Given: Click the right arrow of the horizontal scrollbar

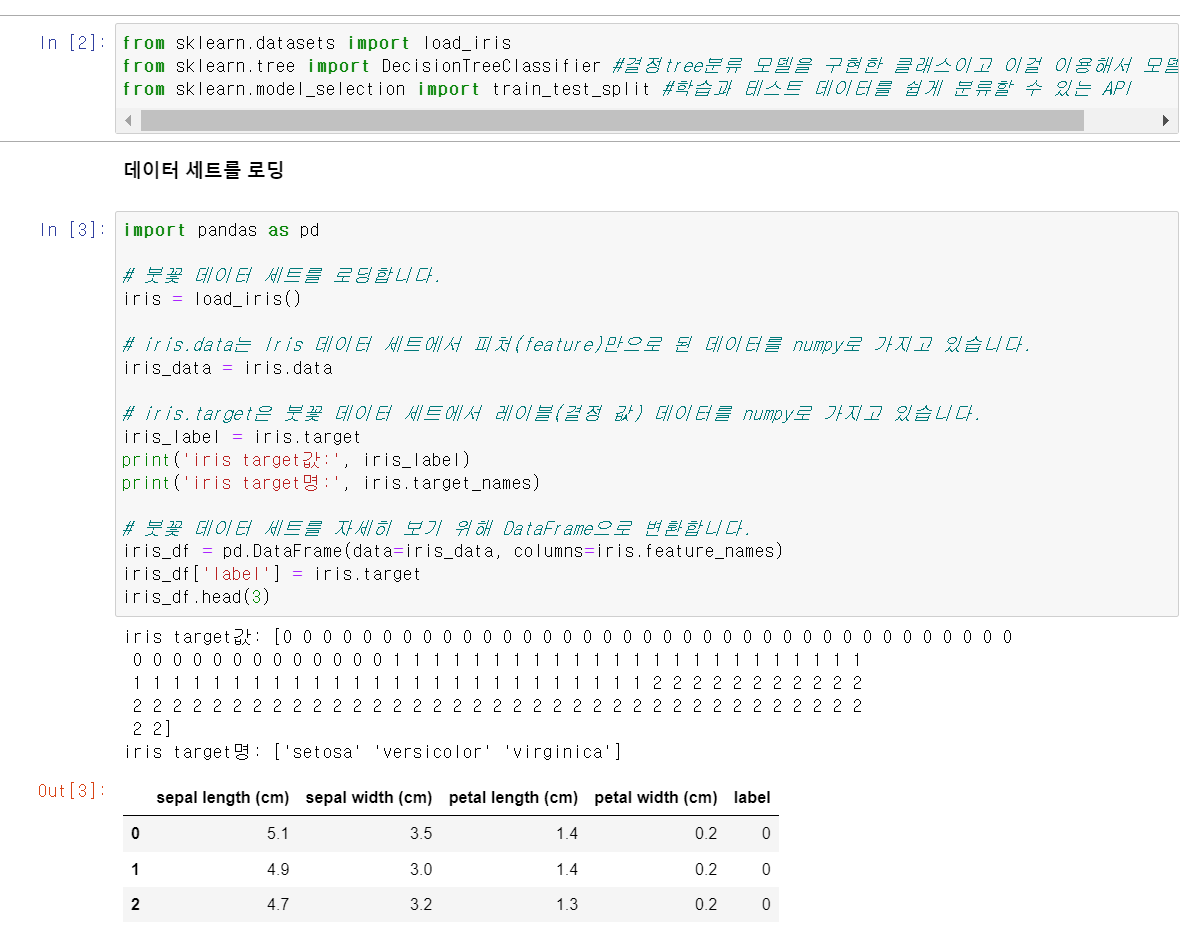Looking at the screenshot, I should (1165, 120).
